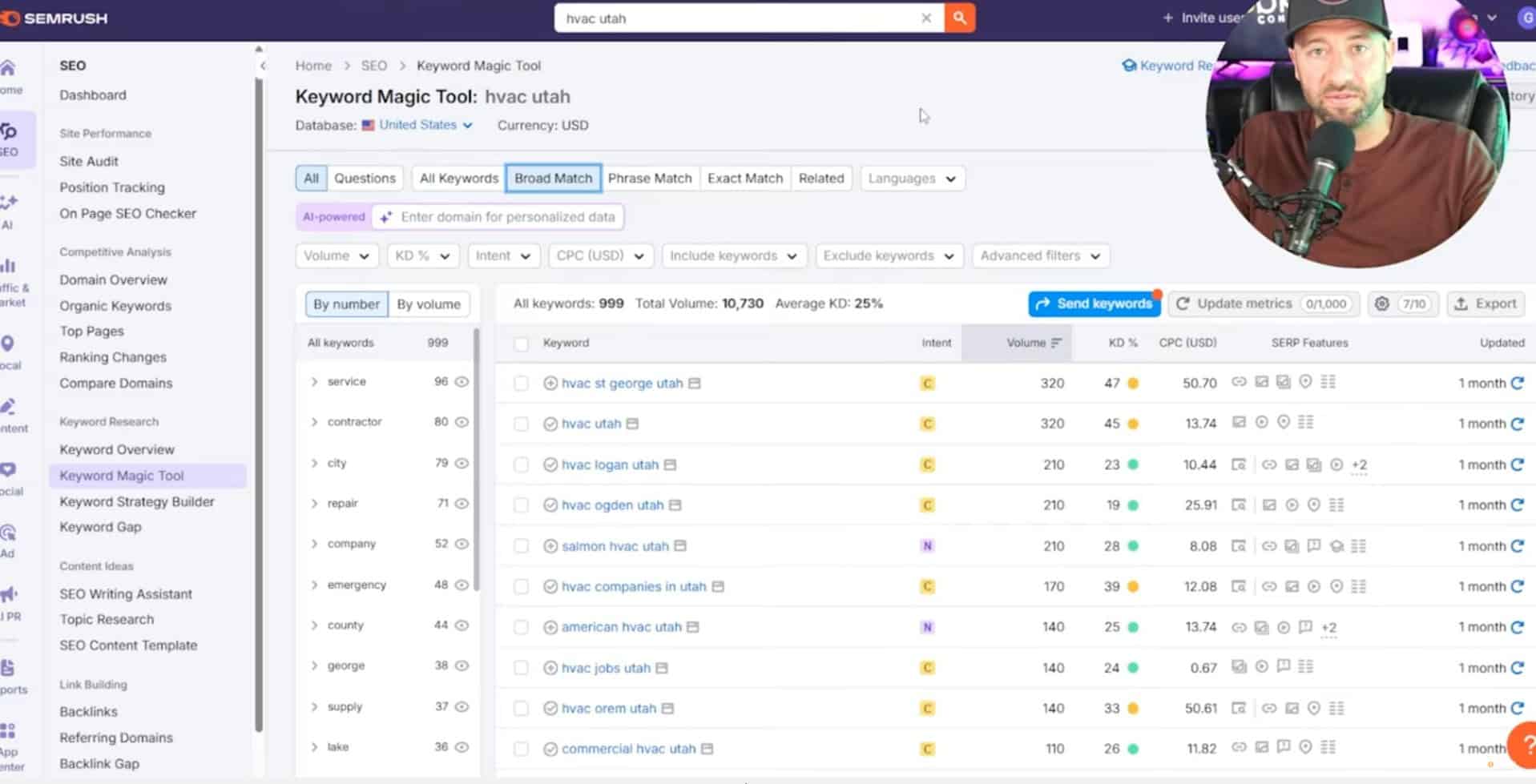Click the refresh icon next to Update metrics

pos(1184,304)
